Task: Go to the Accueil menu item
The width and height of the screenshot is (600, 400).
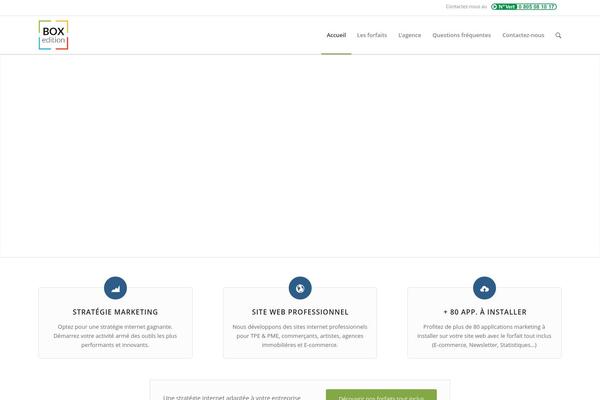Action: tap(336, 35)
